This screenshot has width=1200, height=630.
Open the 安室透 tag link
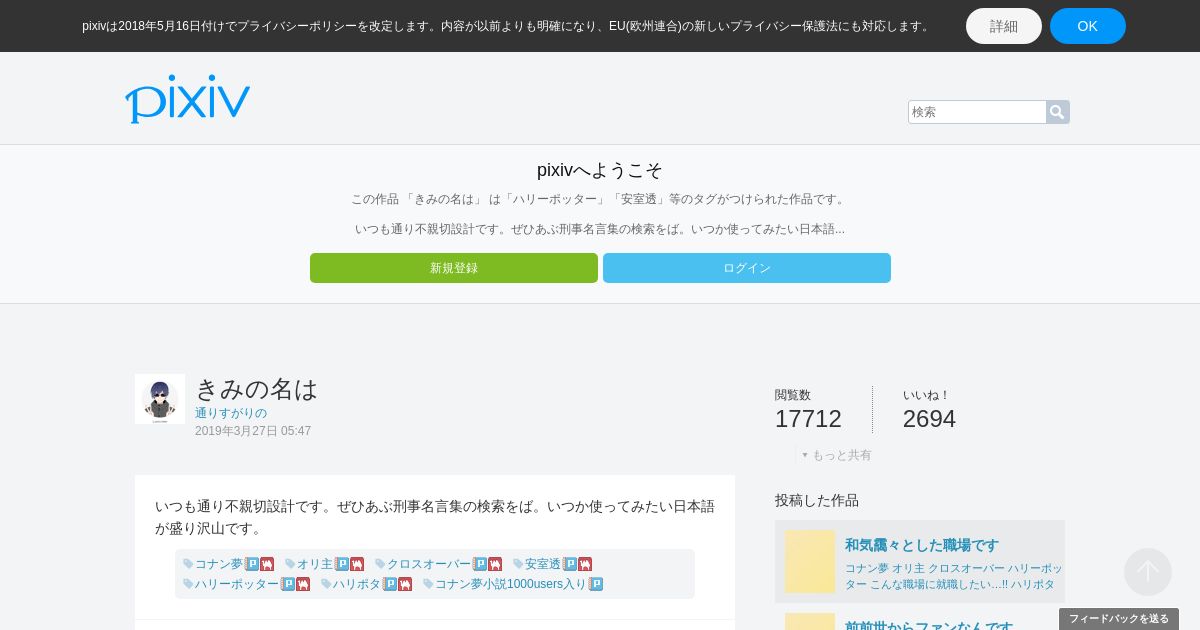point(543,564)
